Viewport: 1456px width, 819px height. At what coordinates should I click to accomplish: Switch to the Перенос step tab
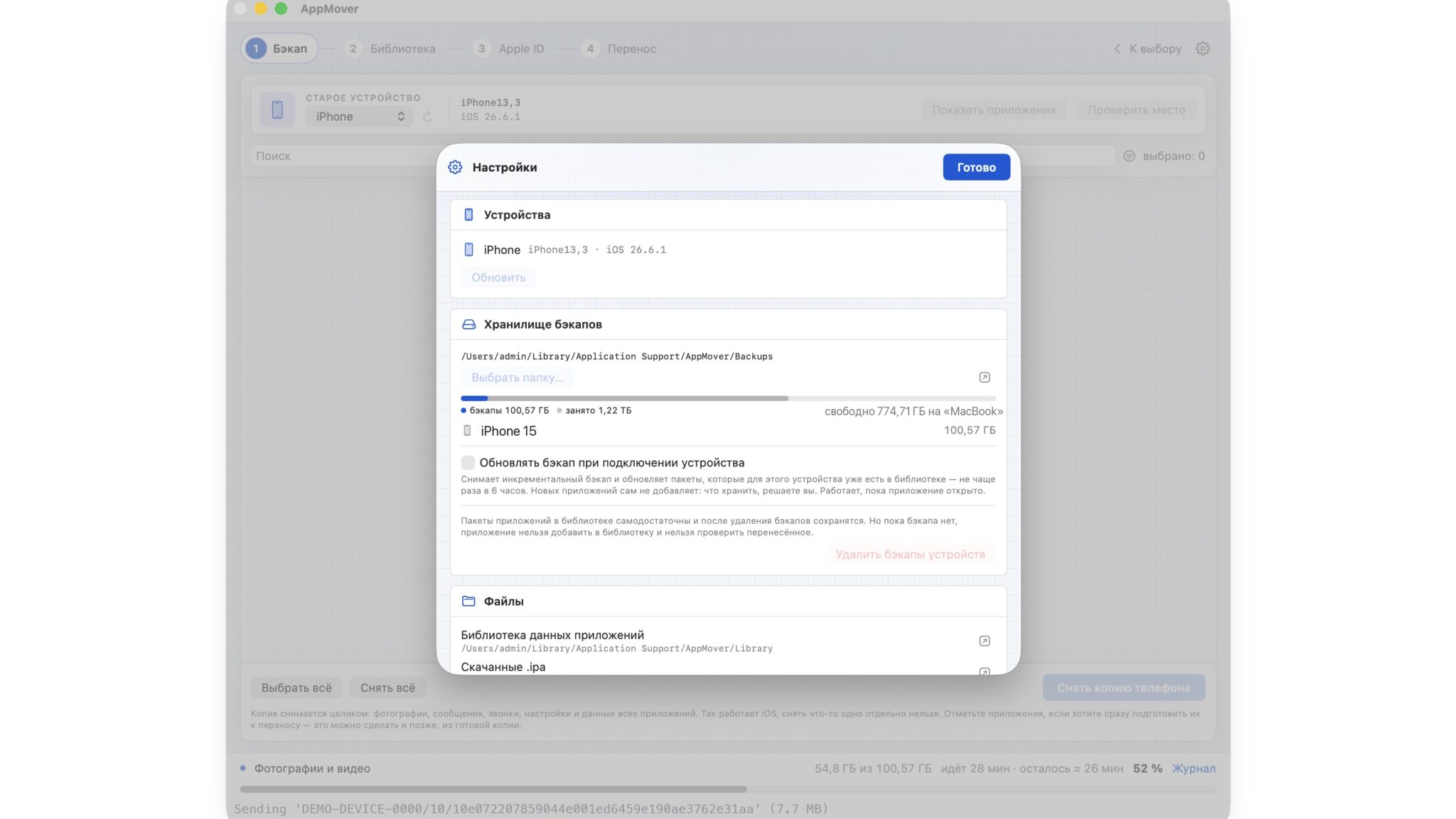(619, 48)
